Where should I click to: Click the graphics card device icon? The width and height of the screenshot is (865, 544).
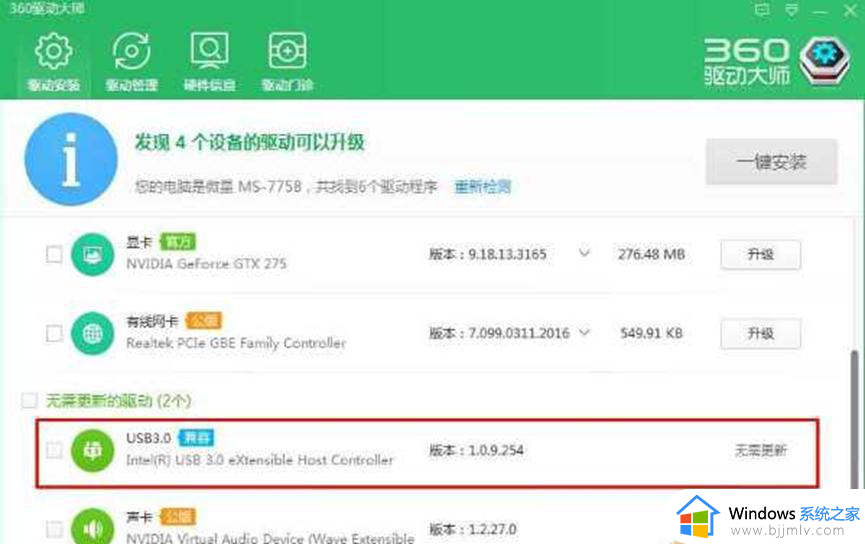pyautogui.click(x=92, y=254)
